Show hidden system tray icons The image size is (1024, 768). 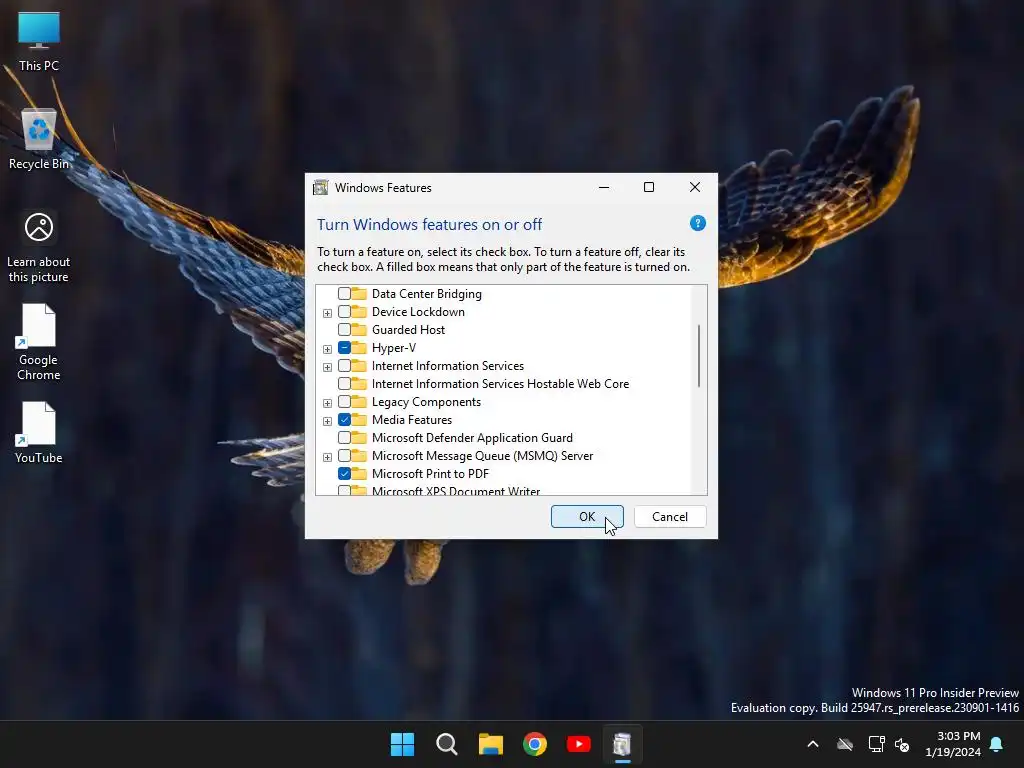click(x=813, y=744)
